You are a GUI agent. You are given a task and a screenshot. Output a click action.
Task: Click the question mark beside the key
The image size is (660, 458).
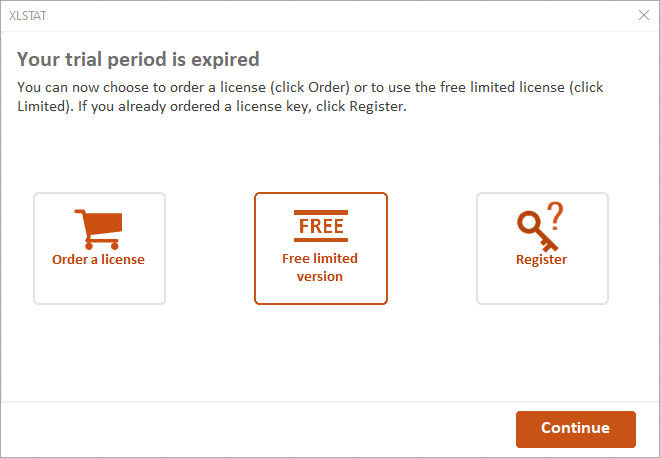click(555, 214)
